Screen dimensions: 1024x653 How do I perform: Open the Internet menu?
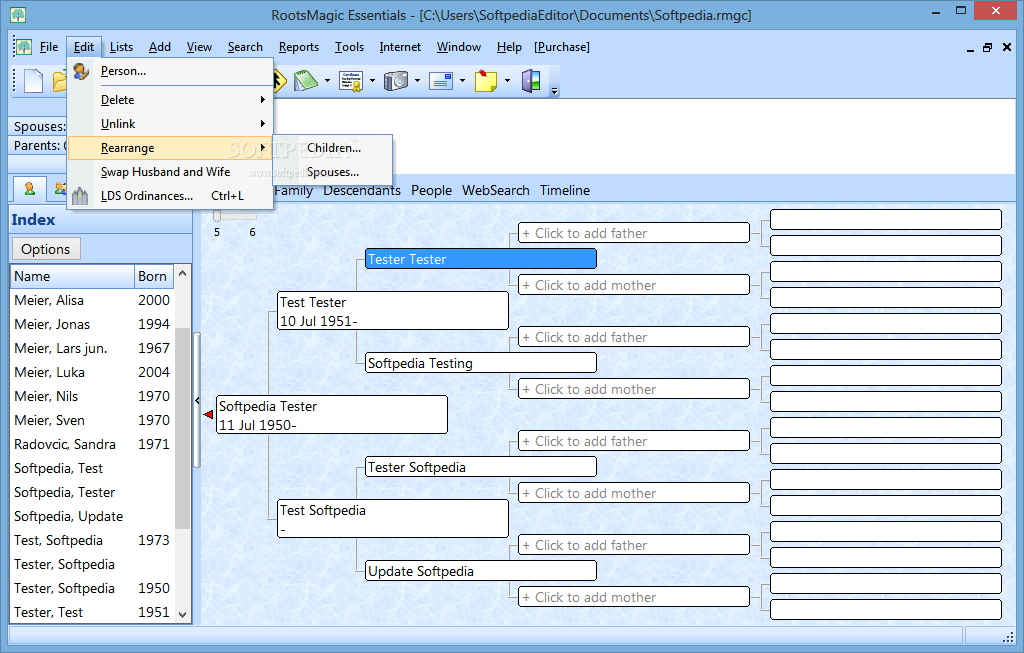(x=400, y=47)
